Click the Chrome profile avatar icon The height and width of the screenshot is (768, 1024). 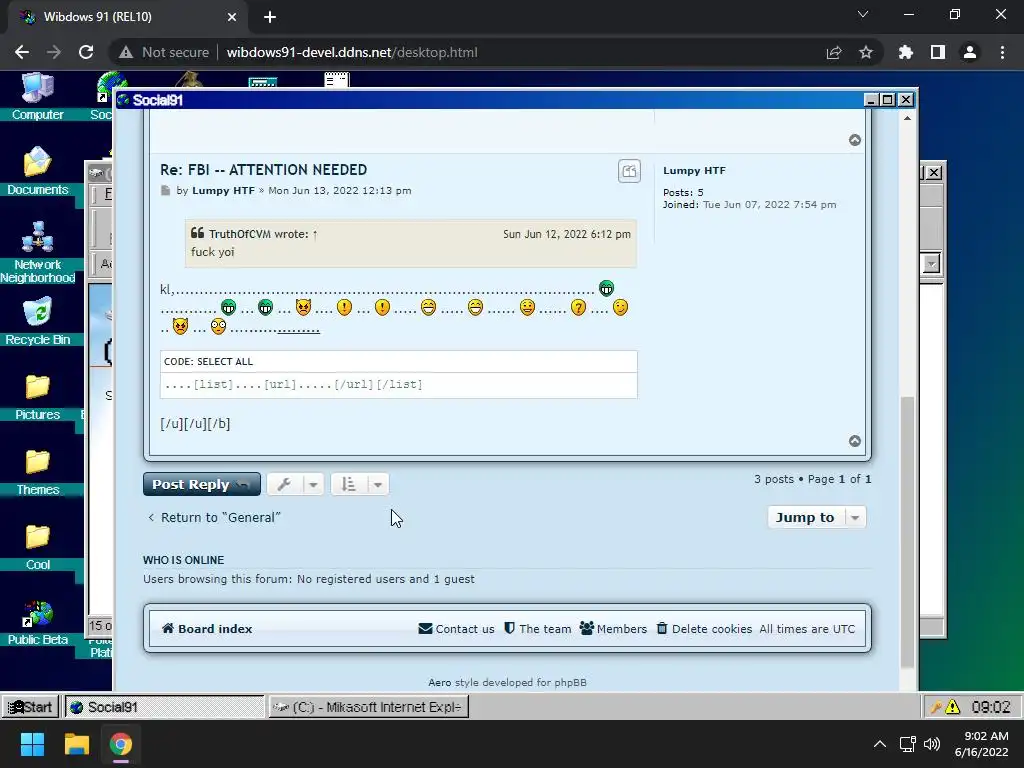point(970,52)
